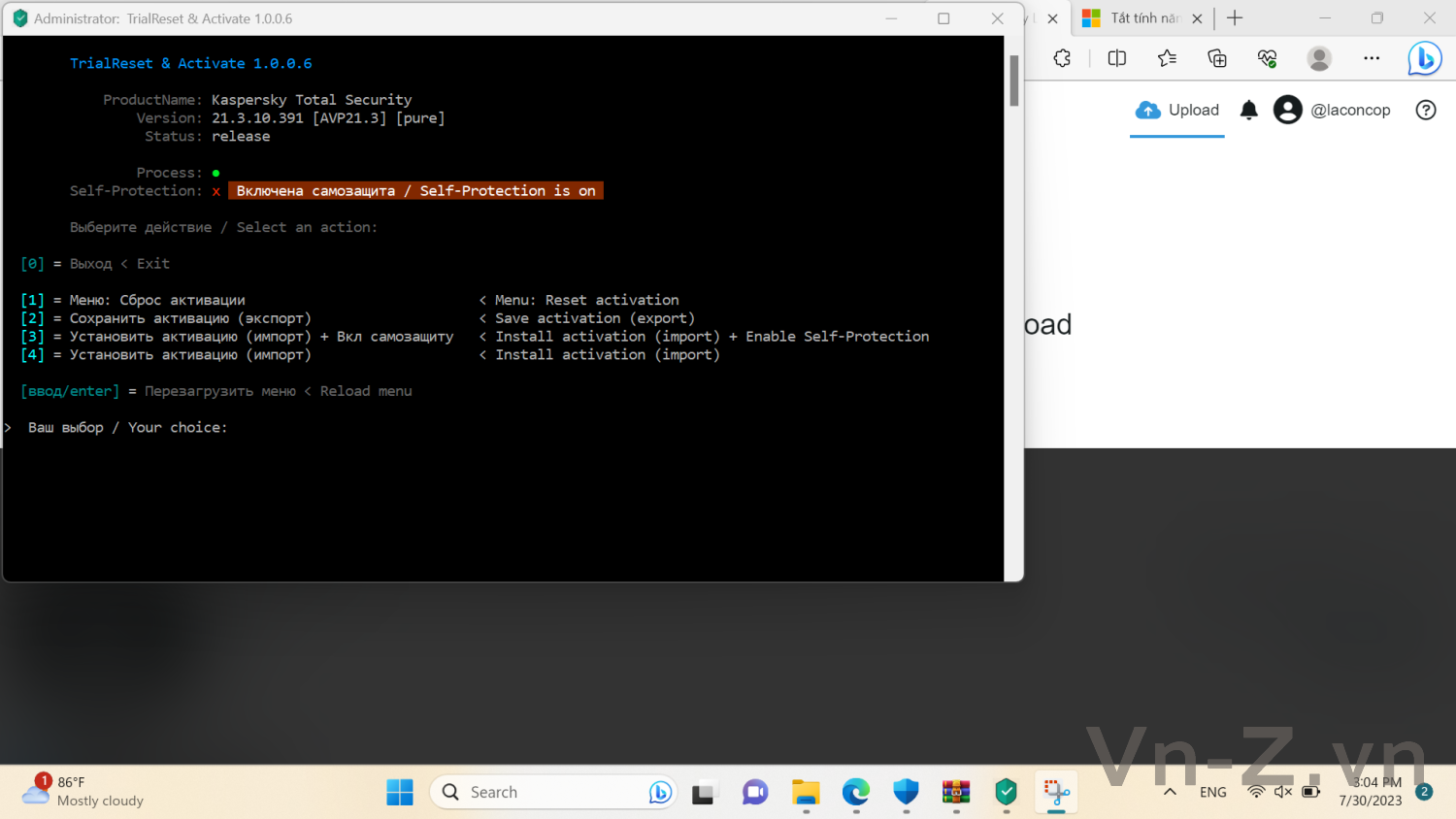Open the @laconcop account menu

click(x=1333, y=111)
